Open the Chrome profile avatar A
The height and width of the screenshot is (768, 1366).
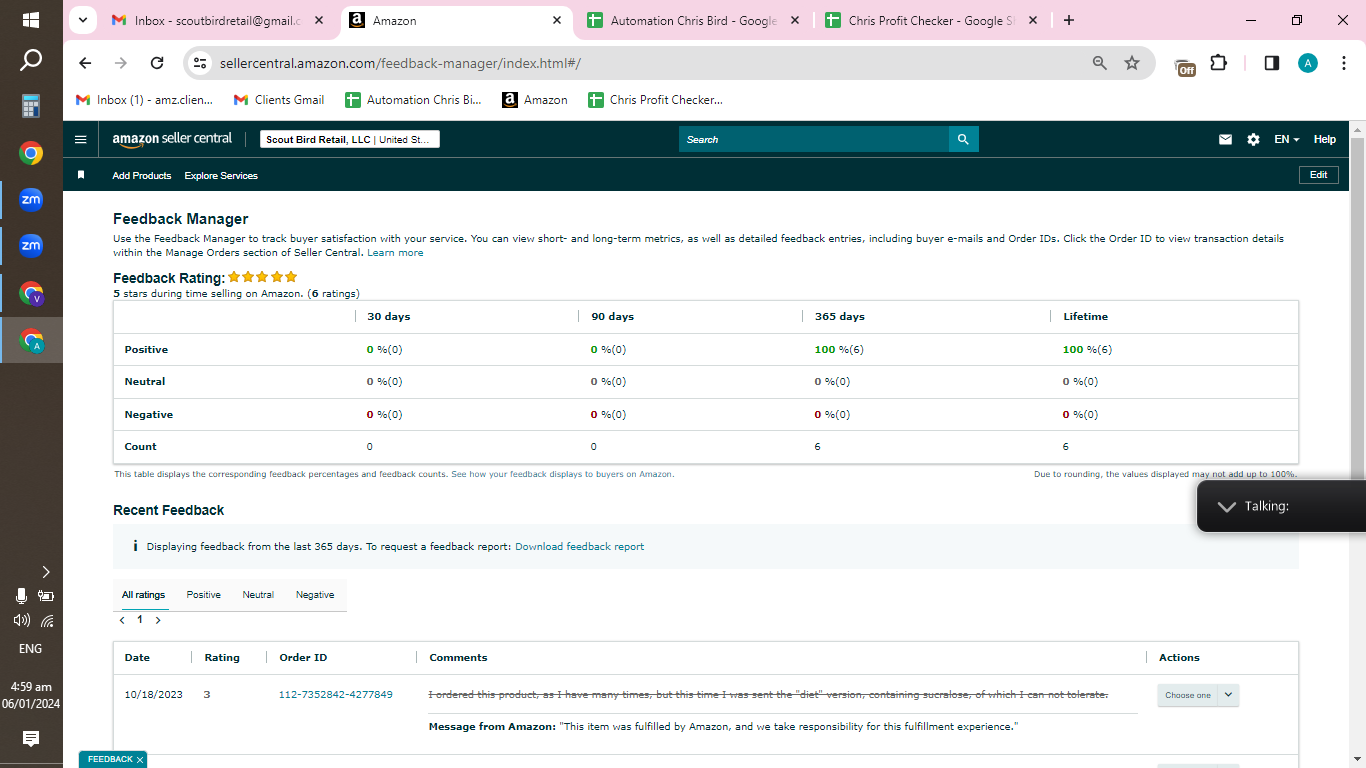point(1308,63)
